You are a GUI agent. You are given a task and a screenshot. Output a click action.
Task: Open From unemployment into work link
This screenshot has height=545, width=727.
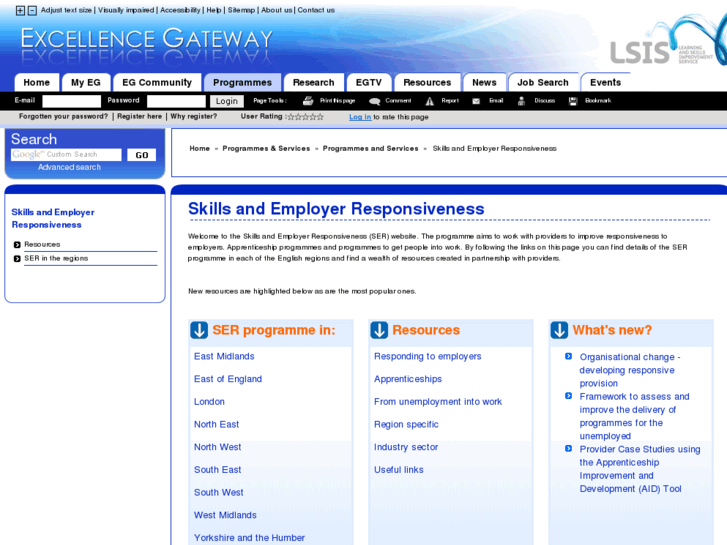[438, 402]
